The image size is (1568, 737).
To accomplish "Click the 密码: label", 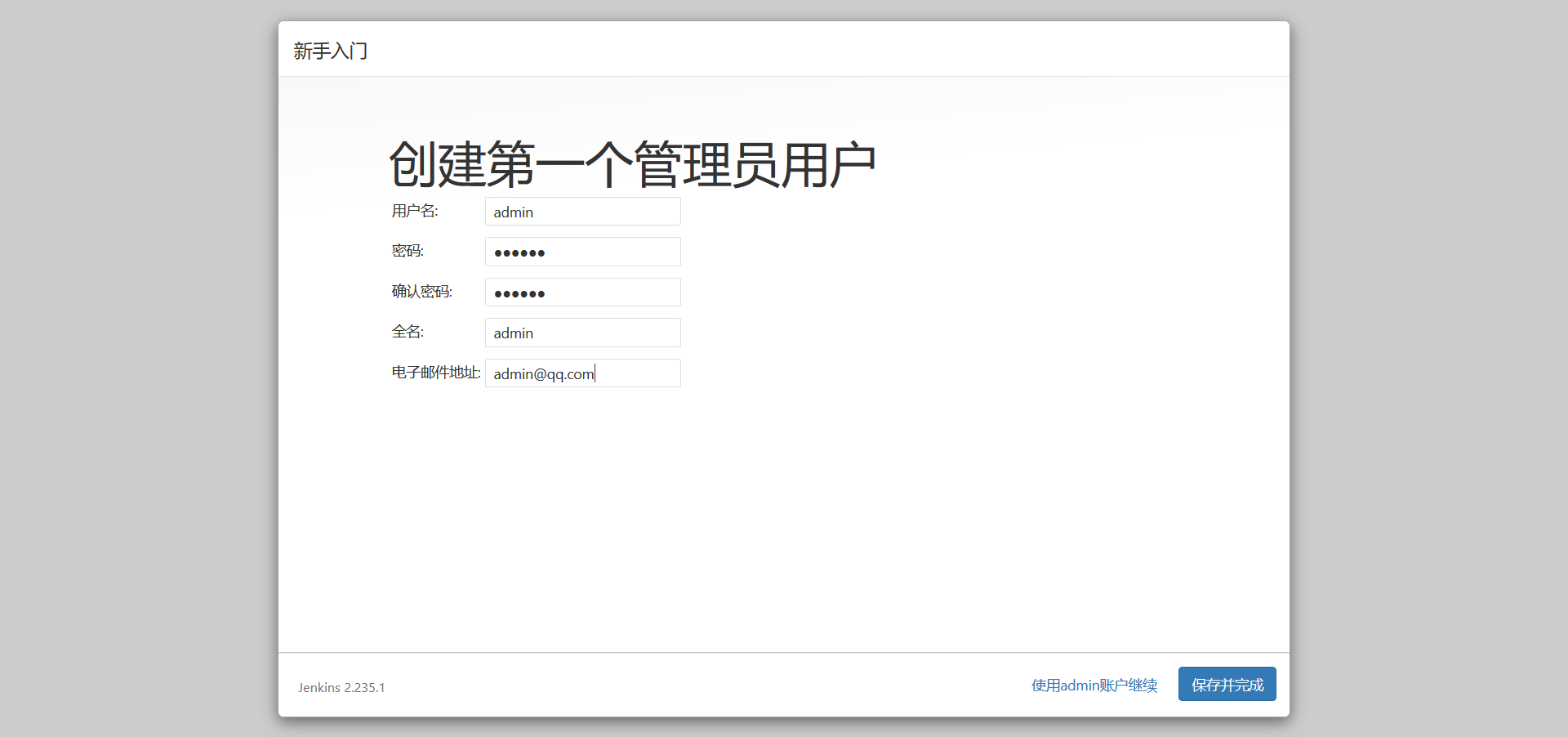I will [x=408, y=251].
